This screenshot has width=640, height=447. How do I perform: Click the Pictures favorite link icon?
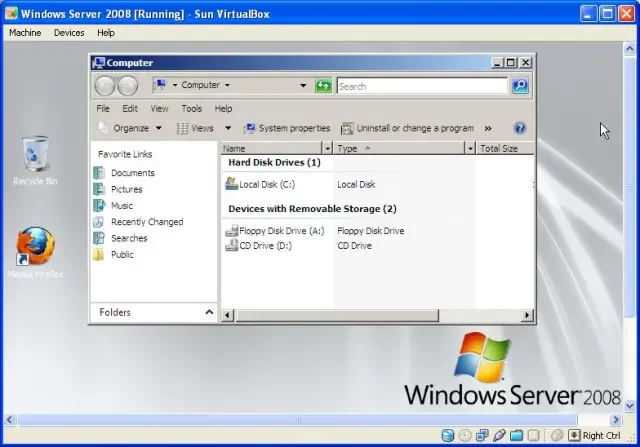[99, 189]
